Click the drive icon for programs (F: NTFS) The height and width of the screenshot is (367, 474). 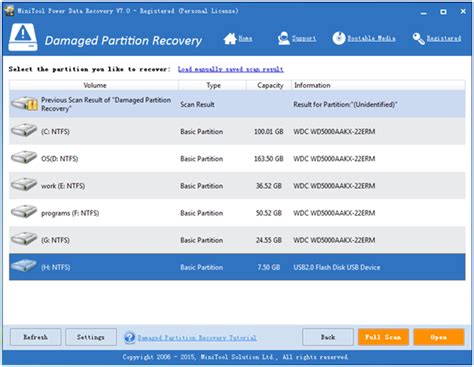(24, 212)
